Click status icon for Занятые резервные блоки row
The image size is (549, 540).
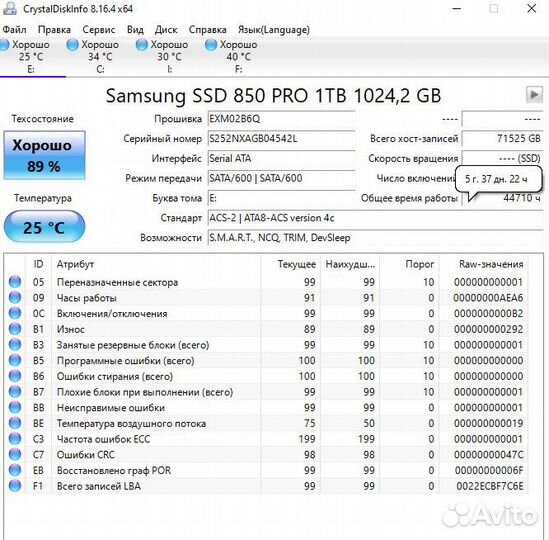coord(15,345)
